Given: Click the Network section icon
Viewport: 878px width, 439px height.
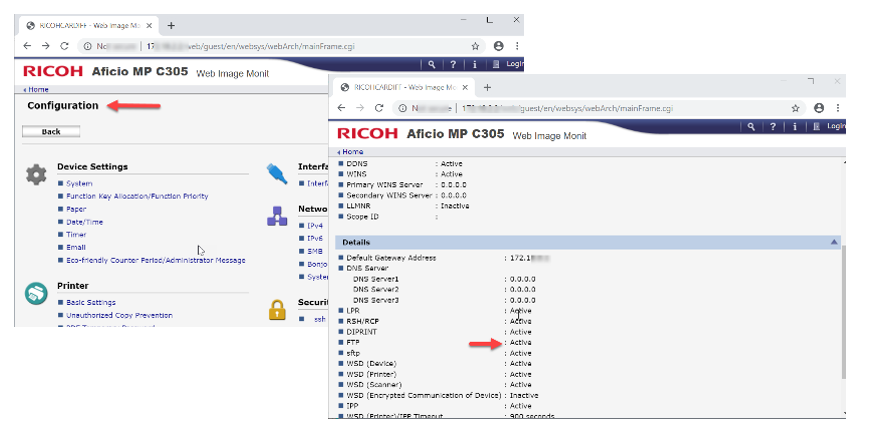Looking at the screenshot, I should click(x=277, y=216).
